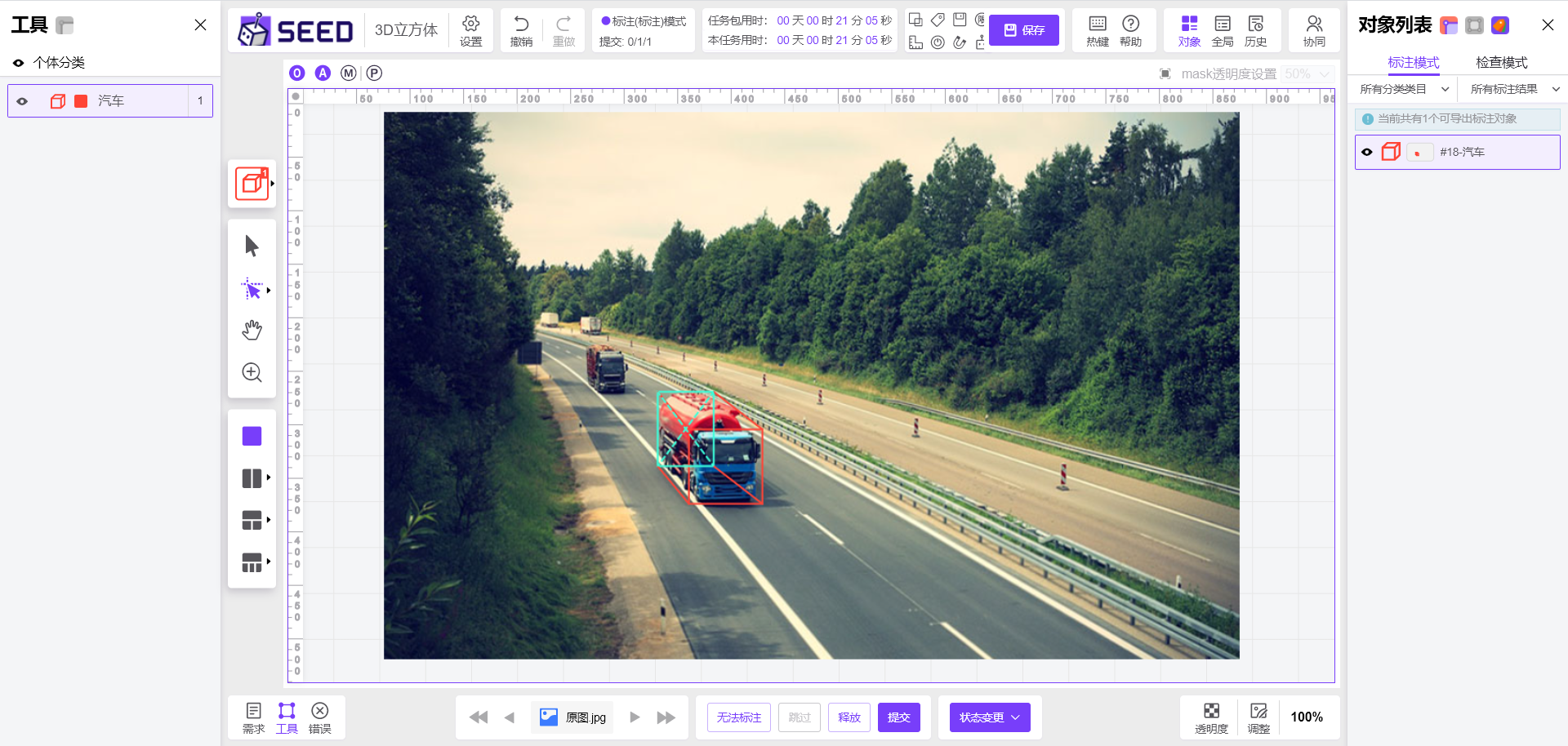Select the single-pane purple square layout

pyautogui.click(x=252, y=436)
